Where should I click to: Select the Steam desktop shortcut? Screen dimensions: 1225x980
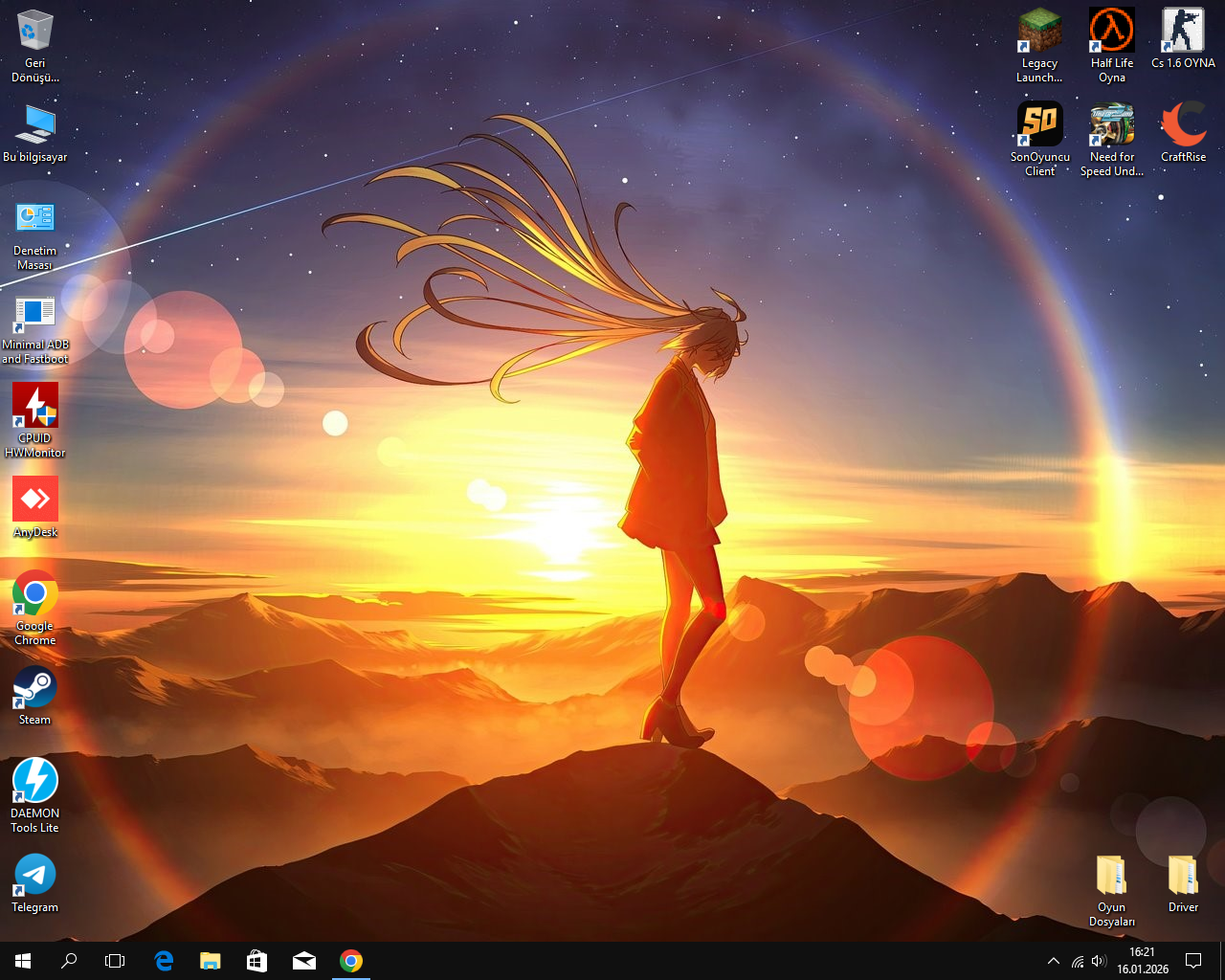(35, 696)
